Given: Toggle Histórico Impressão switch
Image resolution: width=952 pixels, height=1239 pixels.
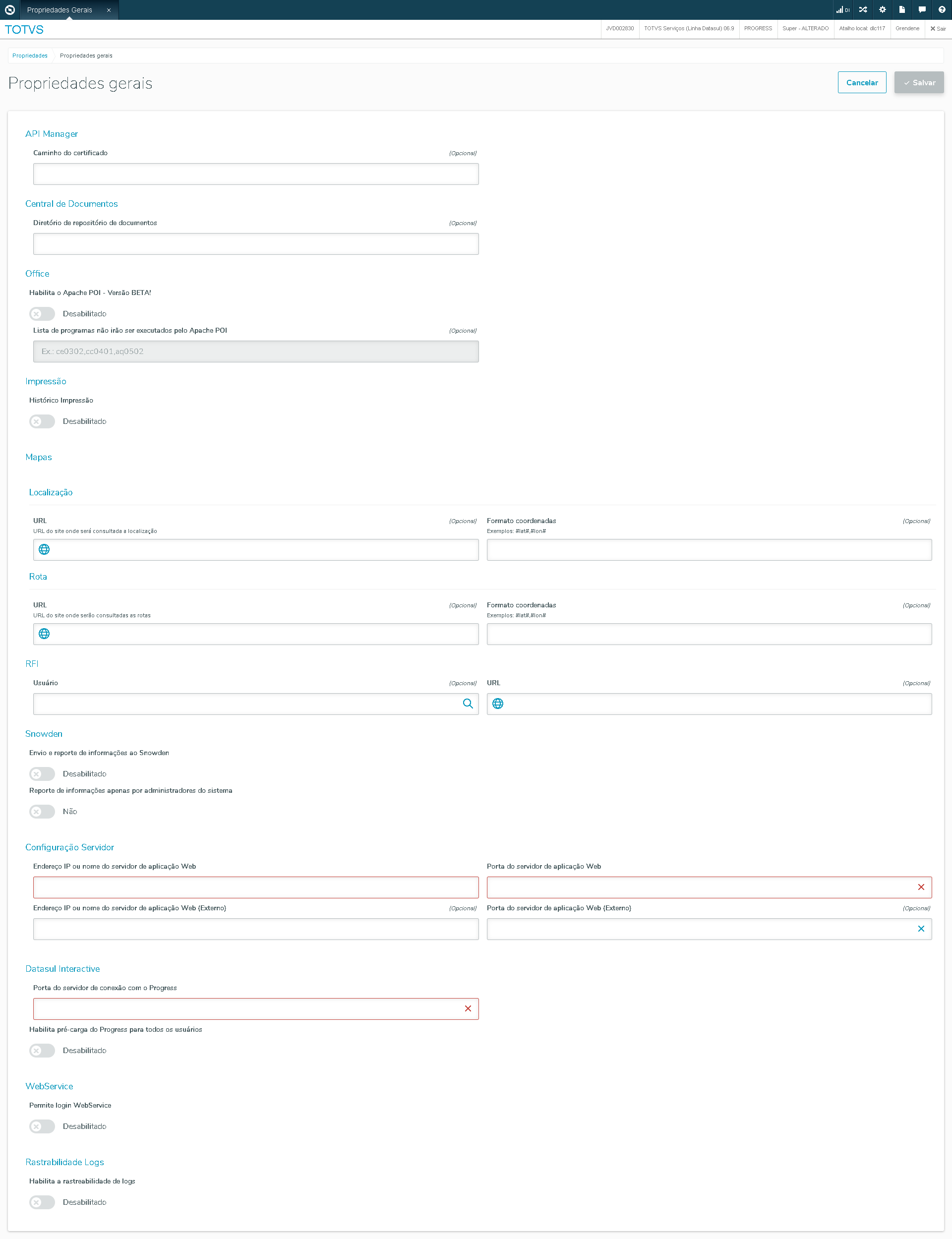Looking at the screenshot, I should 42,421.
